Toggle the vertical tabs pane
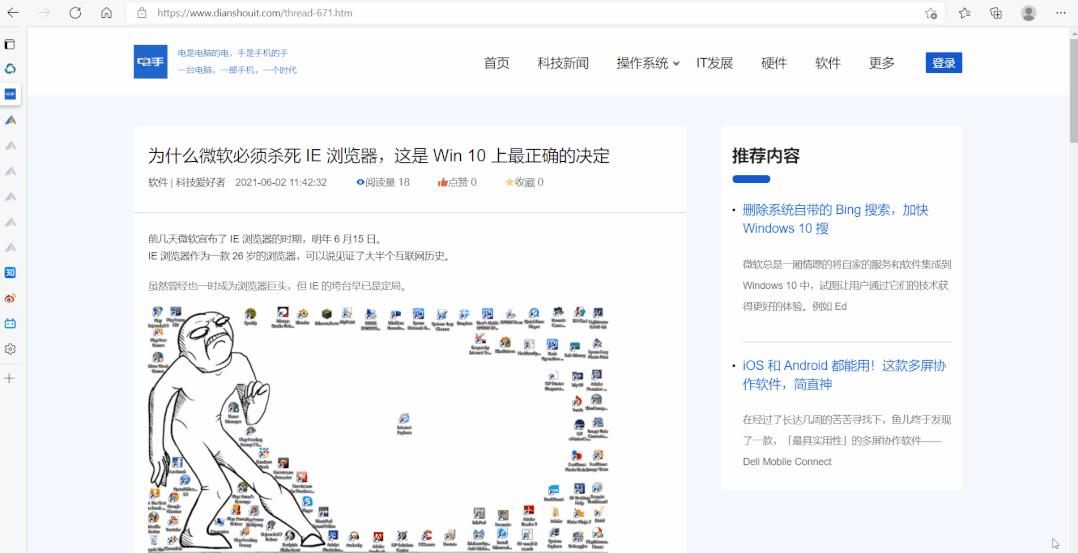Viewport: 1078px width, 553px height. pyautogui.click(x=10, y=44)
